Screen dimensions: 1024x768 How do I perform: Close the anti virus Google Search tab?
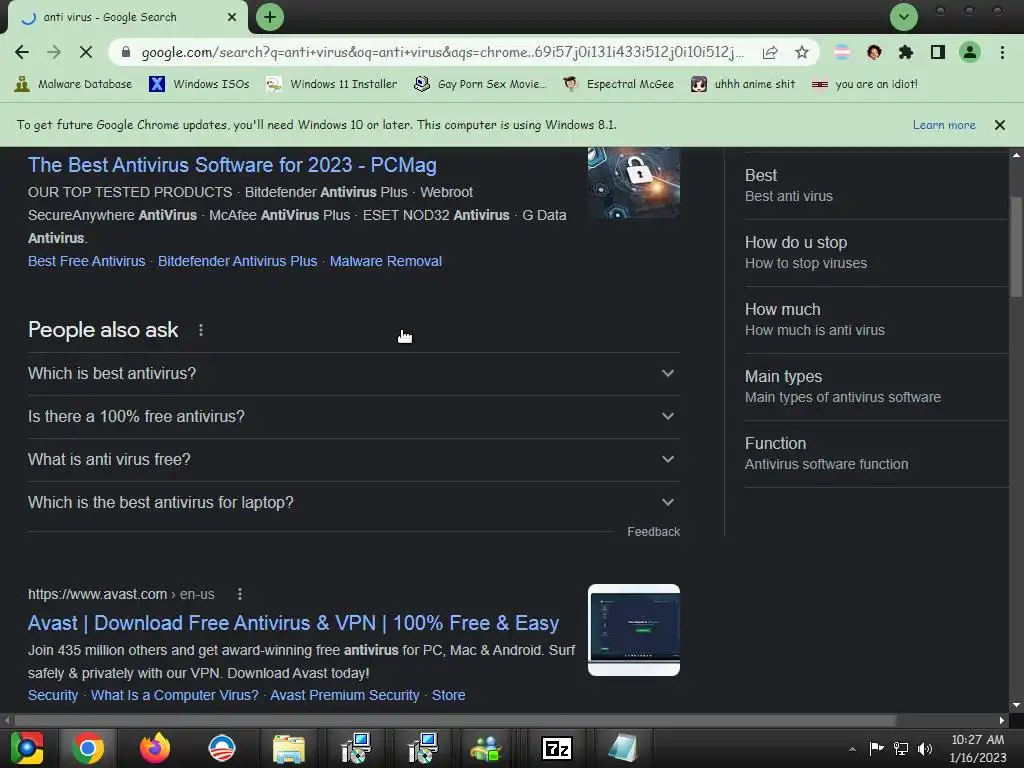232,17
